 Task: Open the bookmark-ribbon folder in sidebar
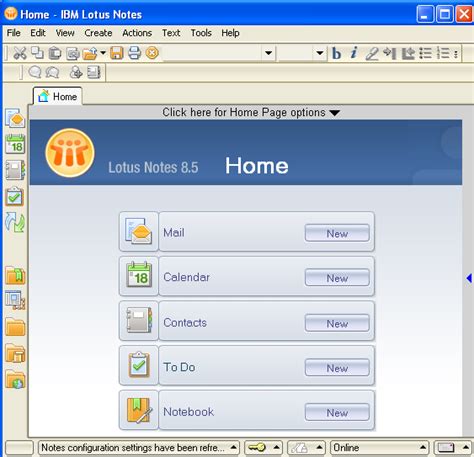(x=15, y=275)
